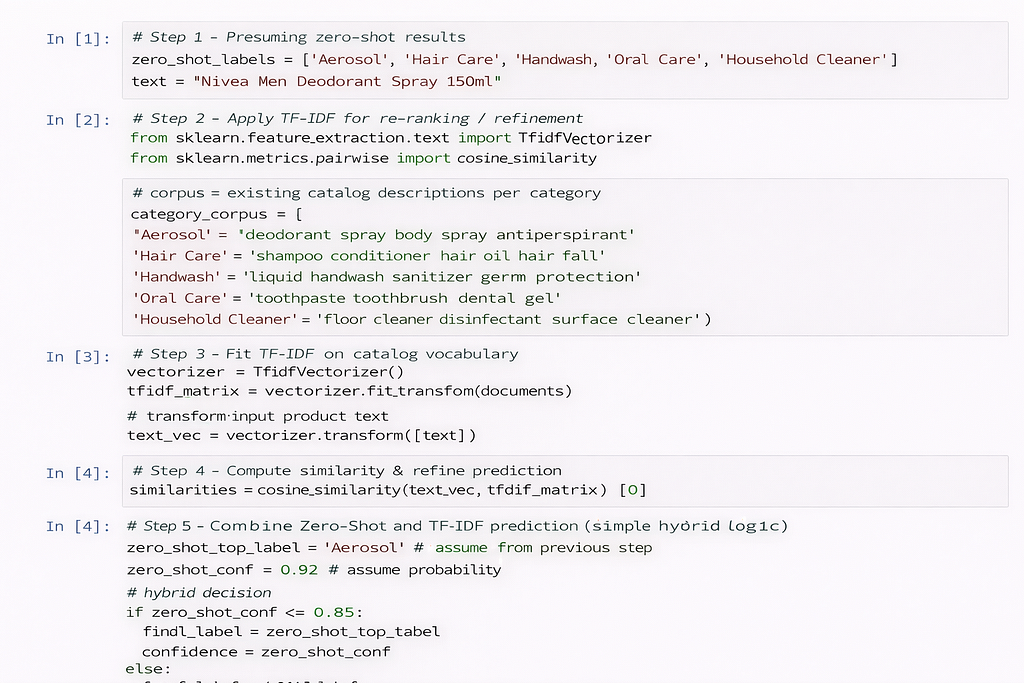Click the second In [4] prompt near Step 5
Screen dimensions: 1024x683
78,526
